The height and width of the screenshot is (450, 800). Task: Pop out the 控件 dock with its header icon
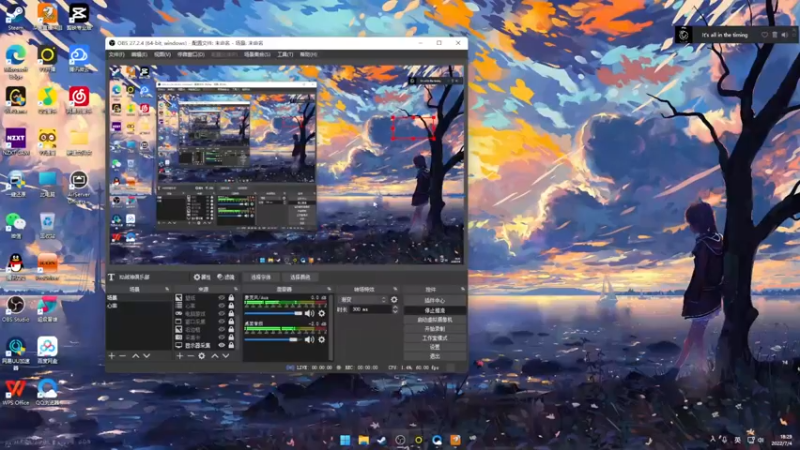[x=463, y=289]
